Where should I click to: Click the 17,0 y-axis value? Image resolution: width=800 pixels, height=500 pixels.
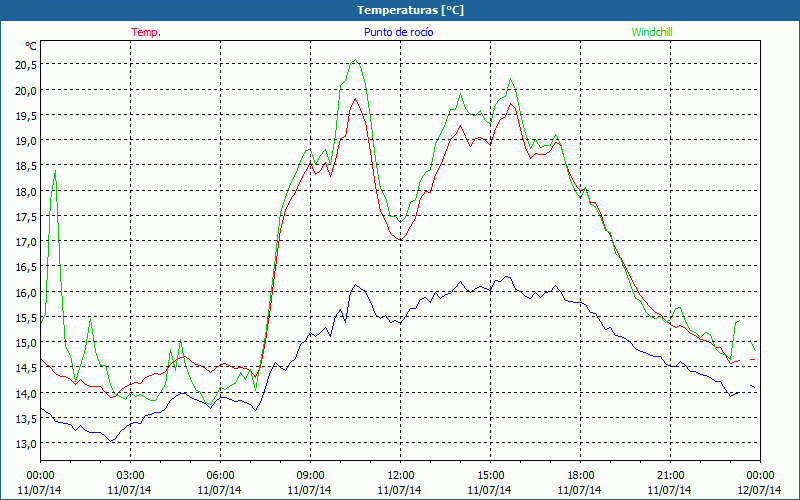[25, 242]
